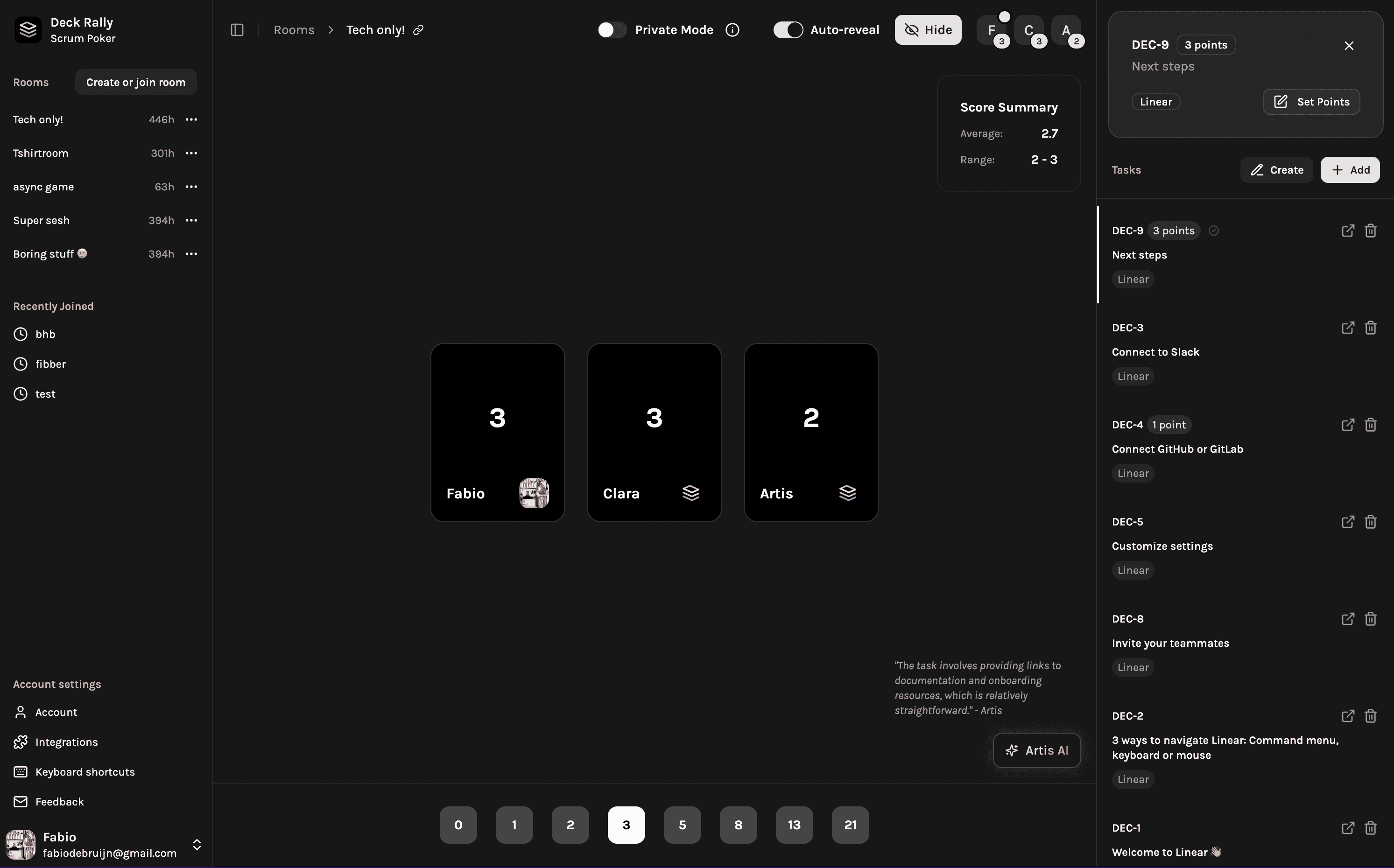Click the layers icon on Artis's card
The image size is (1394, 868).
click(x=847, y=493)
